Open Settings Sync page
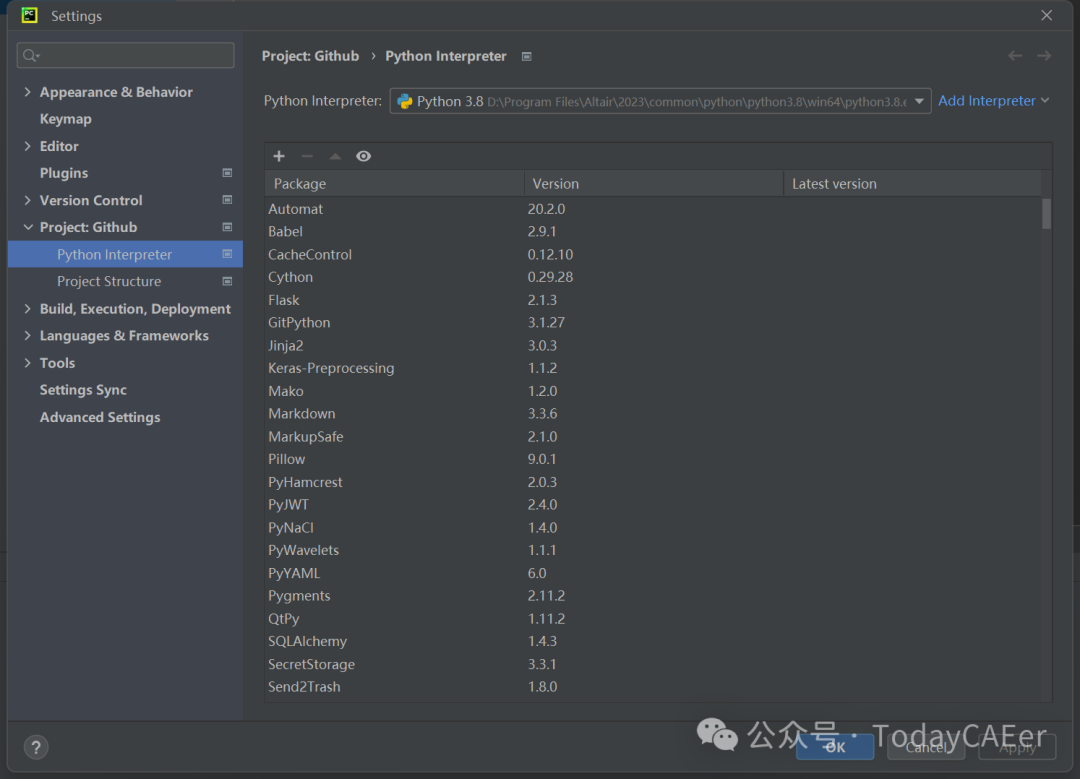Screen dimensions: 1080x779 (83, 390)
